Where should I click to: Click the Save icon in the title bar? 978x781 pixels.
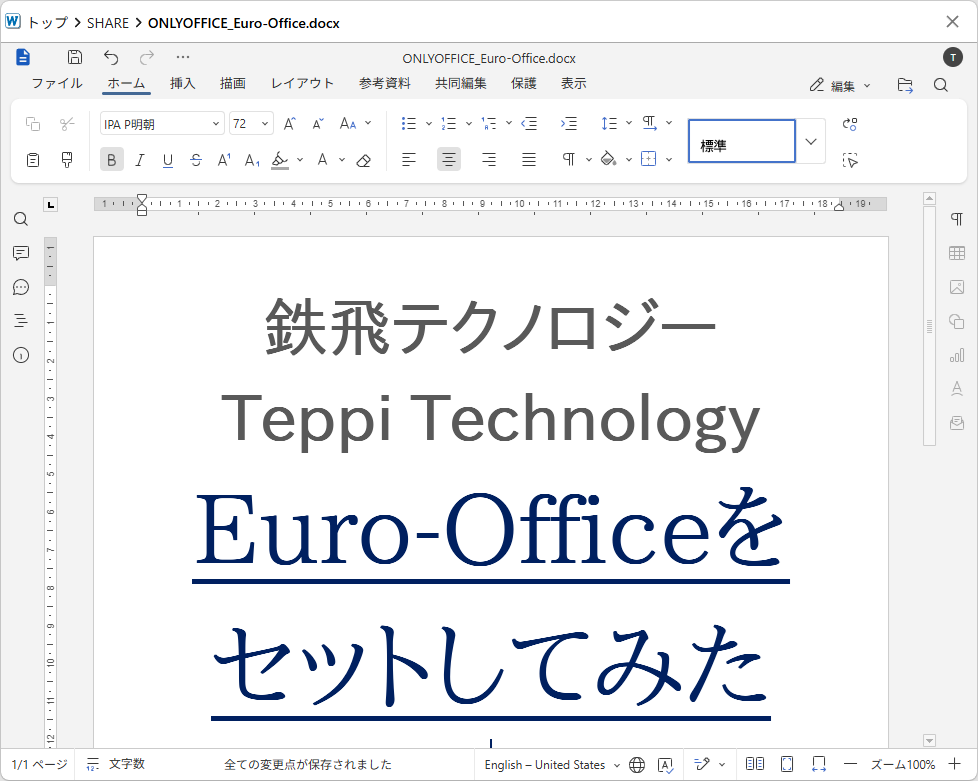coord(75,57)
